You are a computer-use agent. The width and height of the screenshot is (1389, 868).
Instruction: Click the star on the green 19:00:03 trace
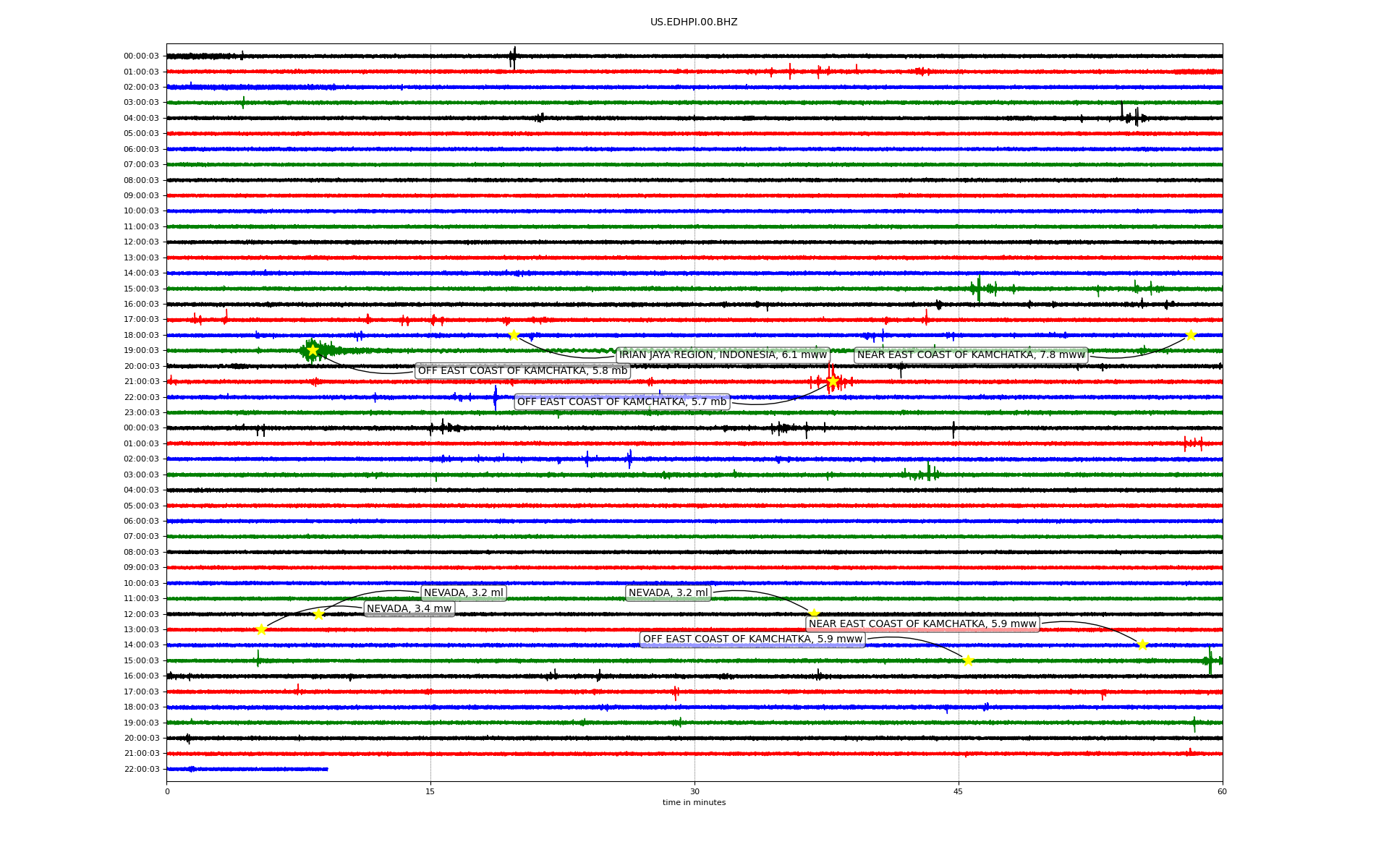click(313, 350)
